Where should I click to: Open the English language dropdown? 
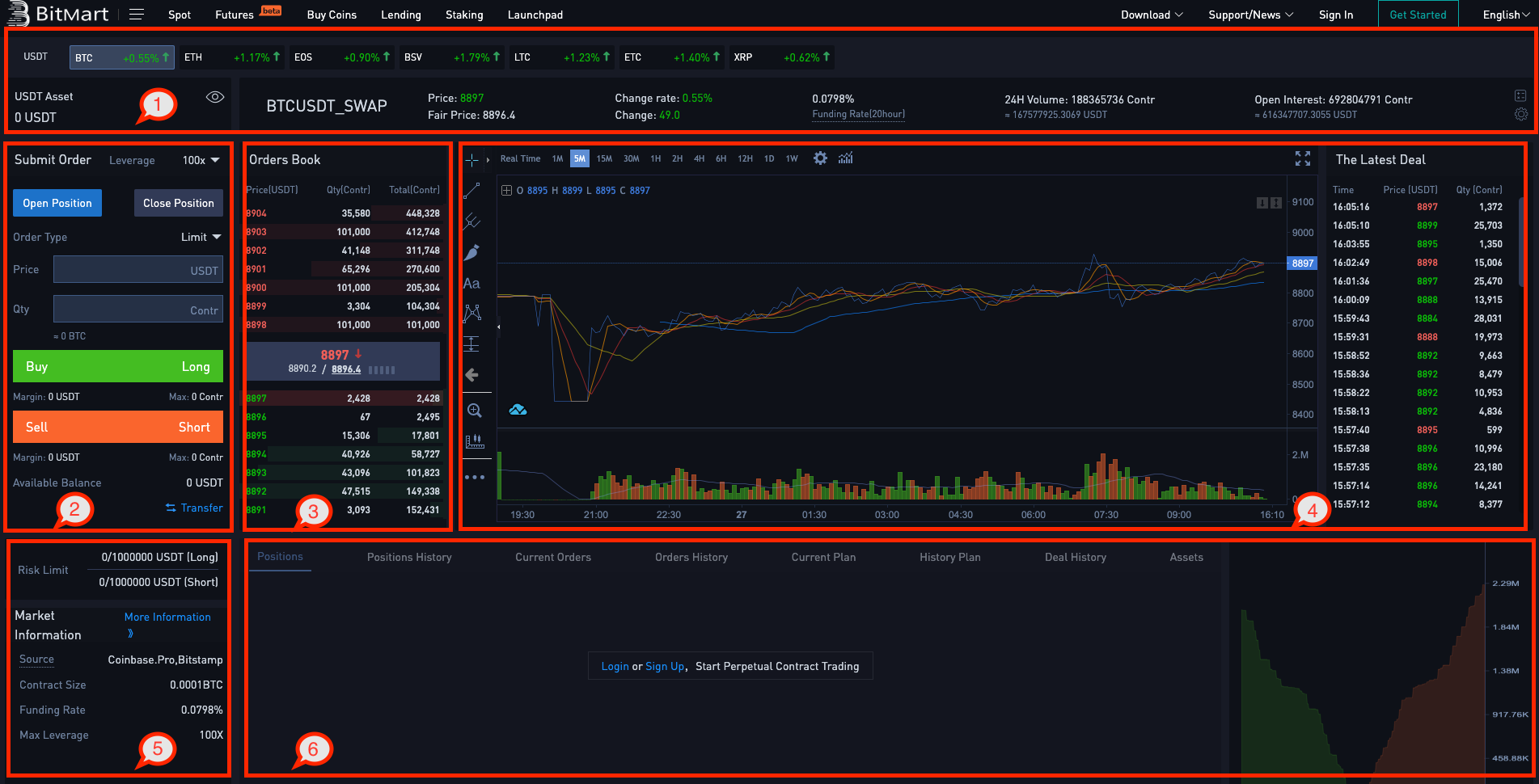[x=1506, y=15]
